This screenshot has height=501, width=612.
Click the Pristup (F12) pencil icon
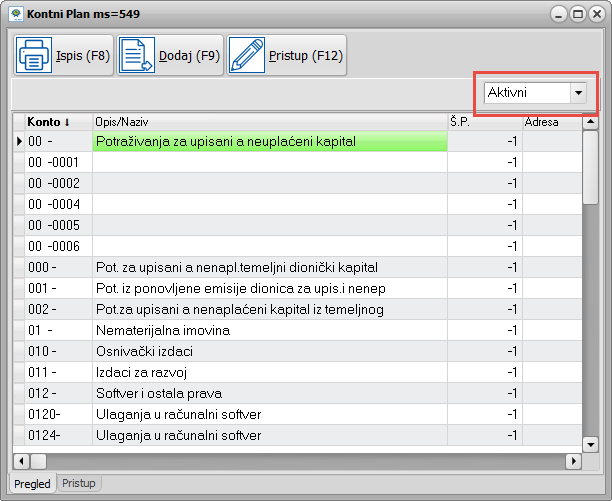(x=246, y=55)
